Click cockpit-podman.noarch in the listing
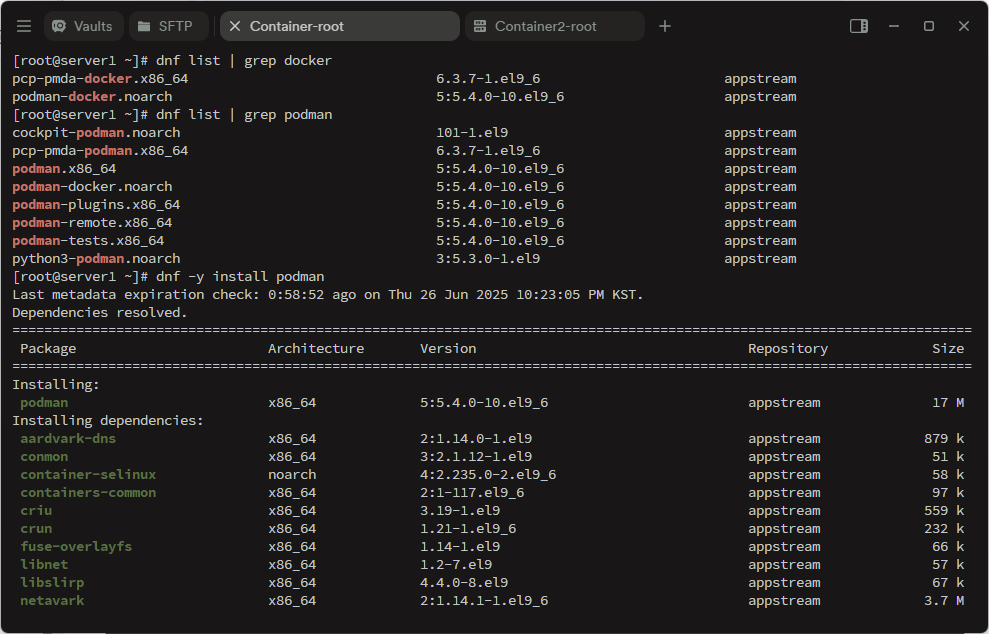 (97, 132)
